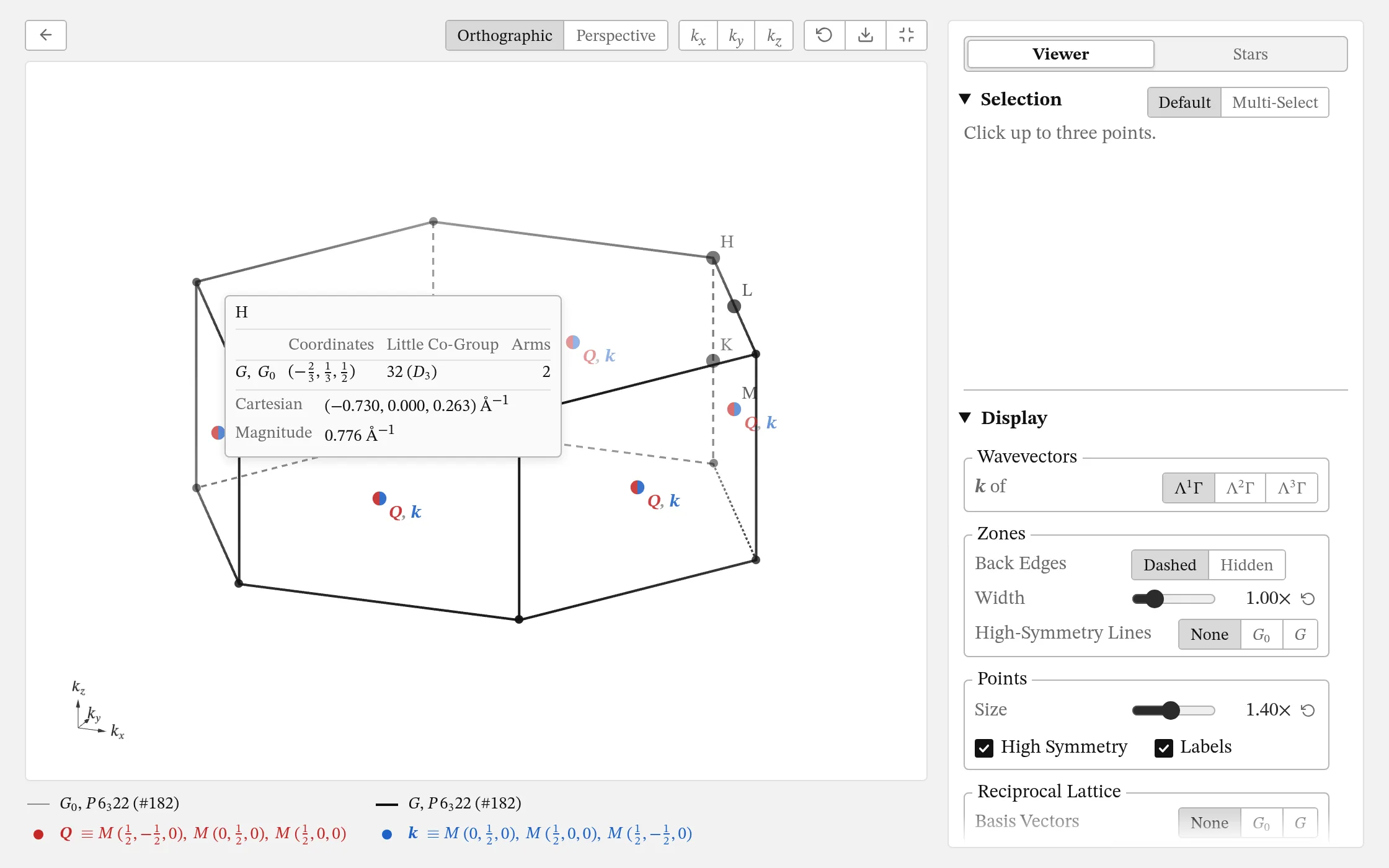This screenshot has height=868, width=1389.
Task: Open the Stars tab
Action: [1250, 54]
